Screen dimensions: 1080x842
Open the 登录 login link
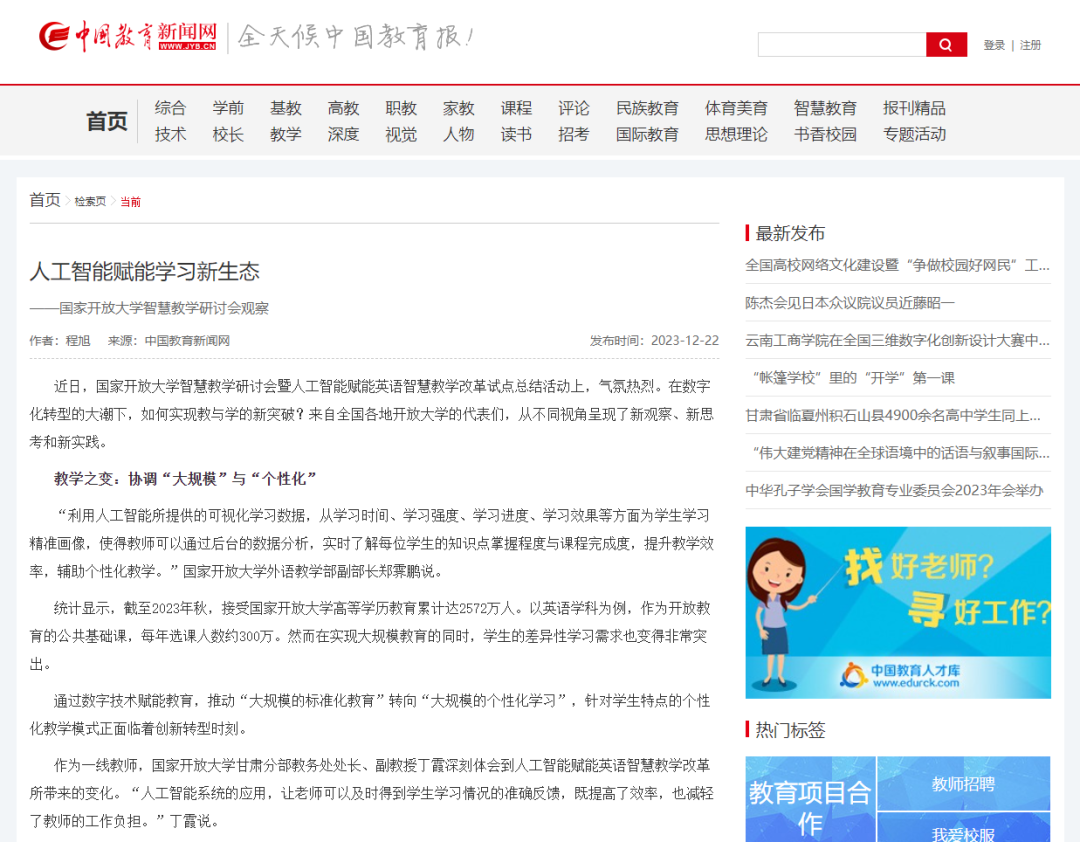pos(994,45)
